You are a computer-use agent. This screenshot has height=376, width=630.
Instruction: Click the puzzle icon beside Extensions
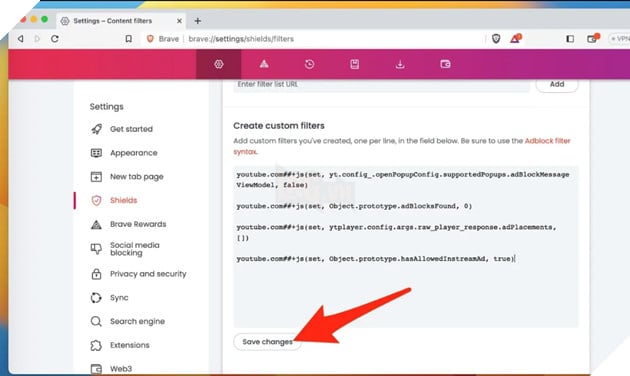pos(96,345)
